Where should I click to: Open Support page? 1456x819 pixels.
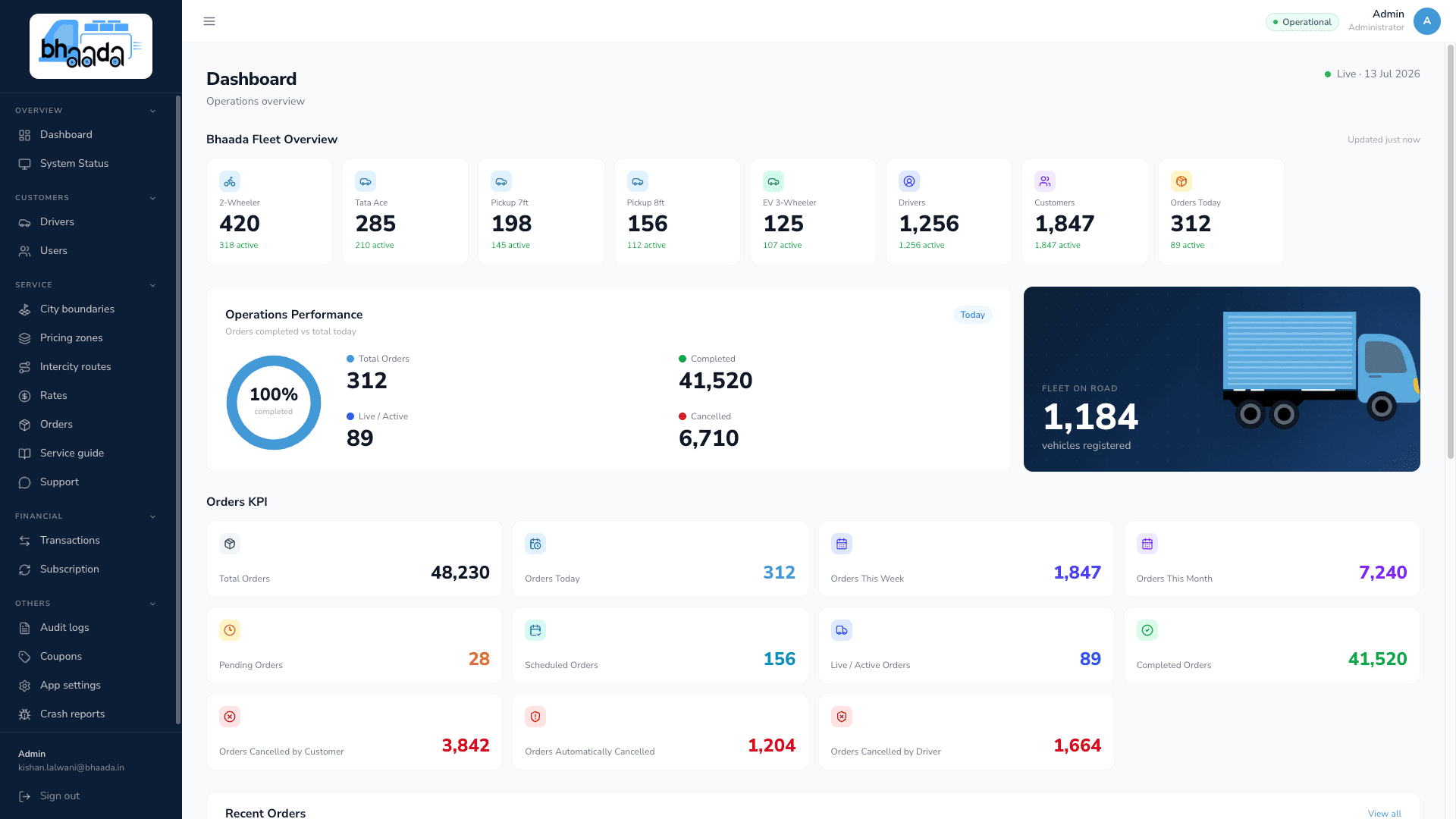coord(87,482)
